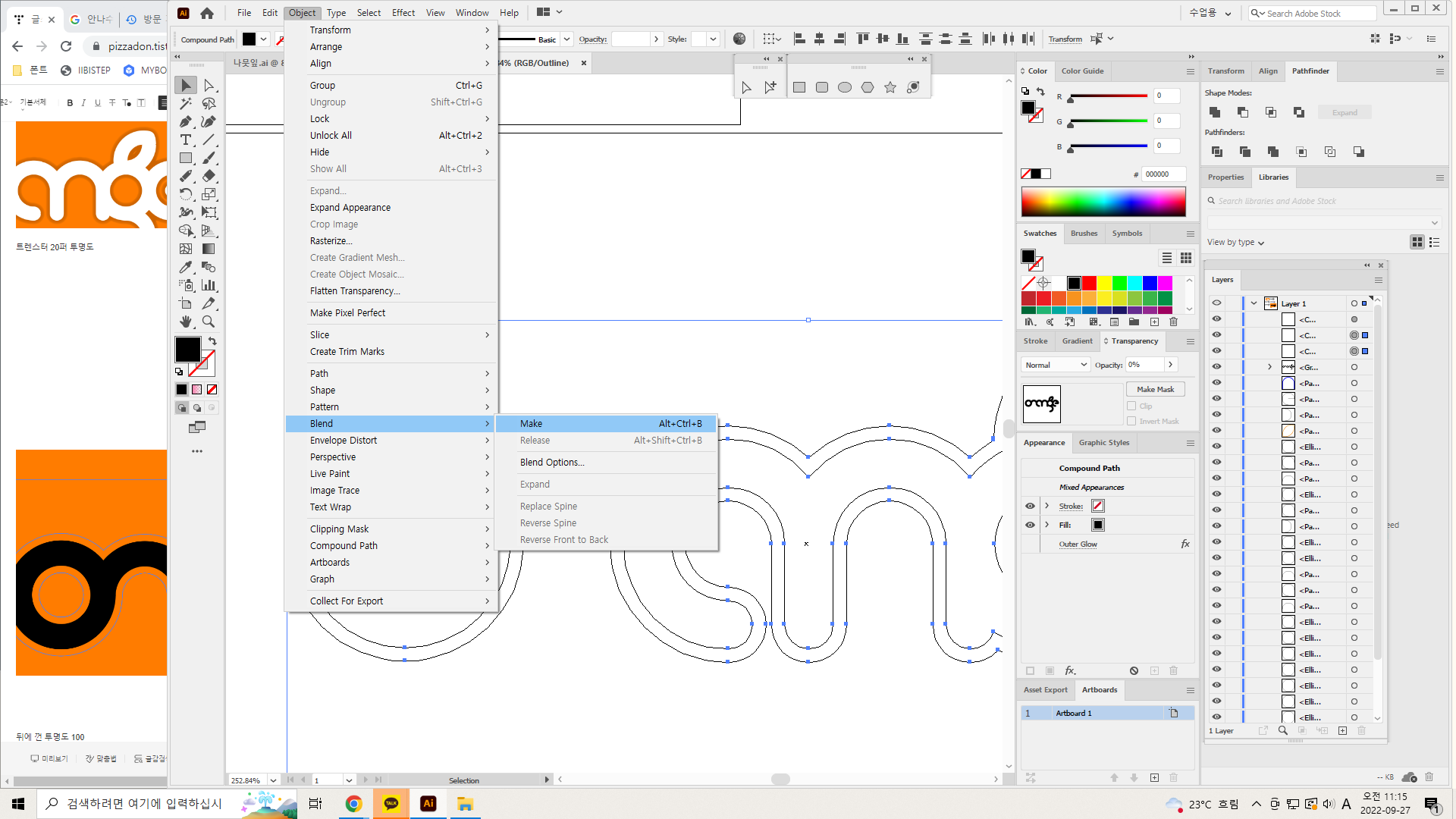Click the Unite shape mode icon
The image size is (1456, 819).
pos(1215,112)
